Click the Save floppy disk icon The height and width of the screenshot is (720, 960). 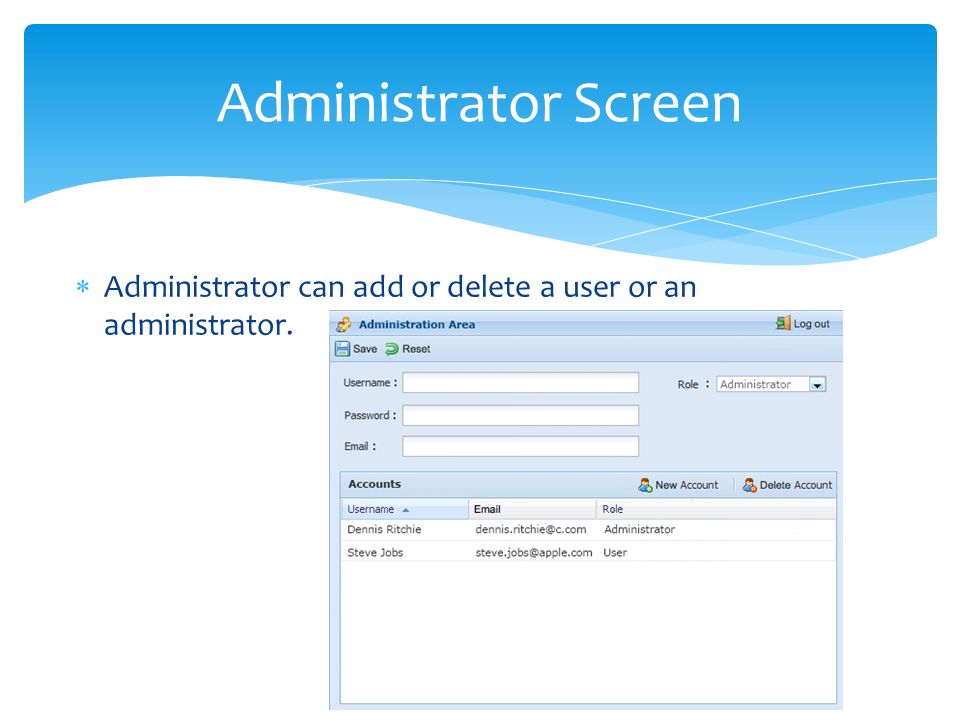click(342, 349)
